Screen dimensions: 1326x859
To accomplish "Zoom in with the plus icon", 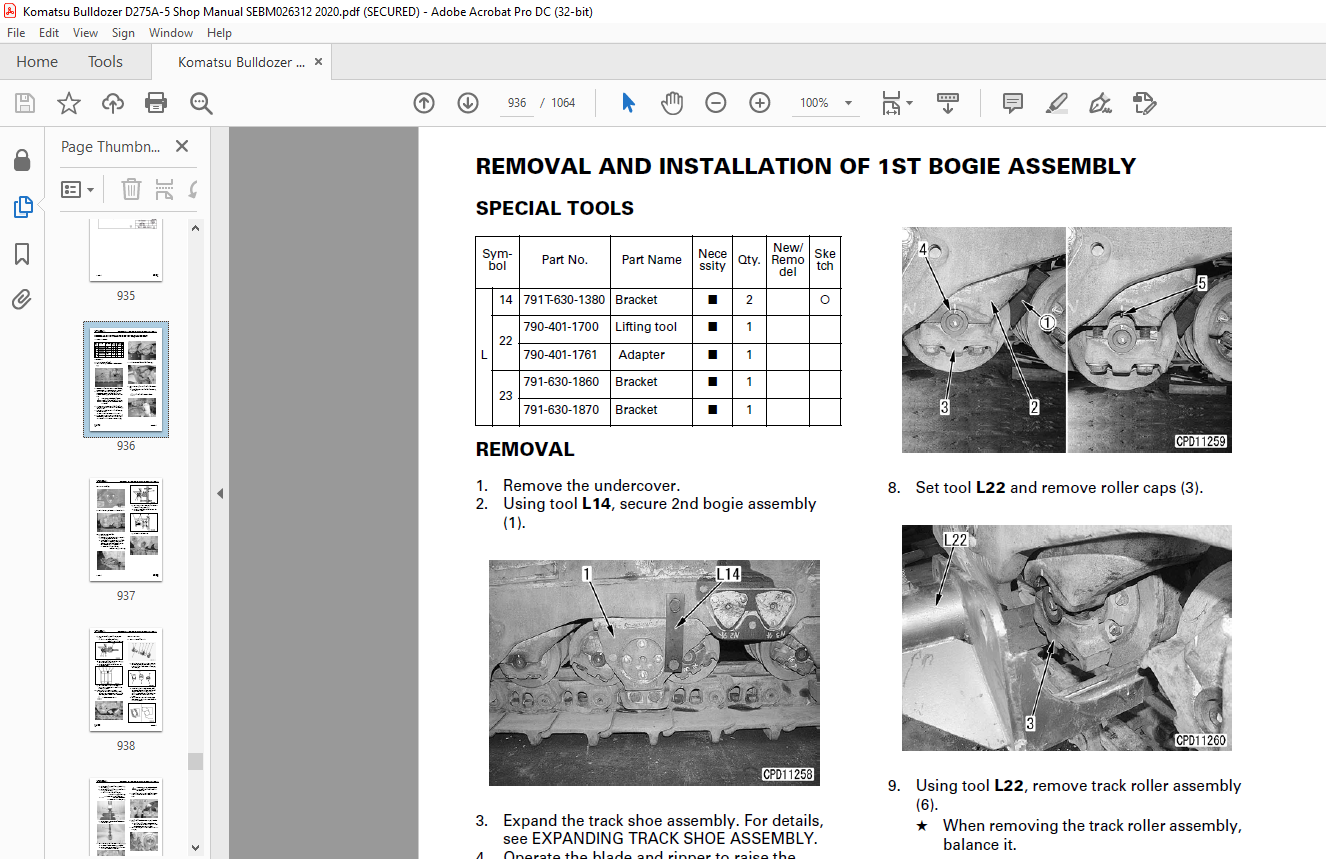I will tap(760, 103).
